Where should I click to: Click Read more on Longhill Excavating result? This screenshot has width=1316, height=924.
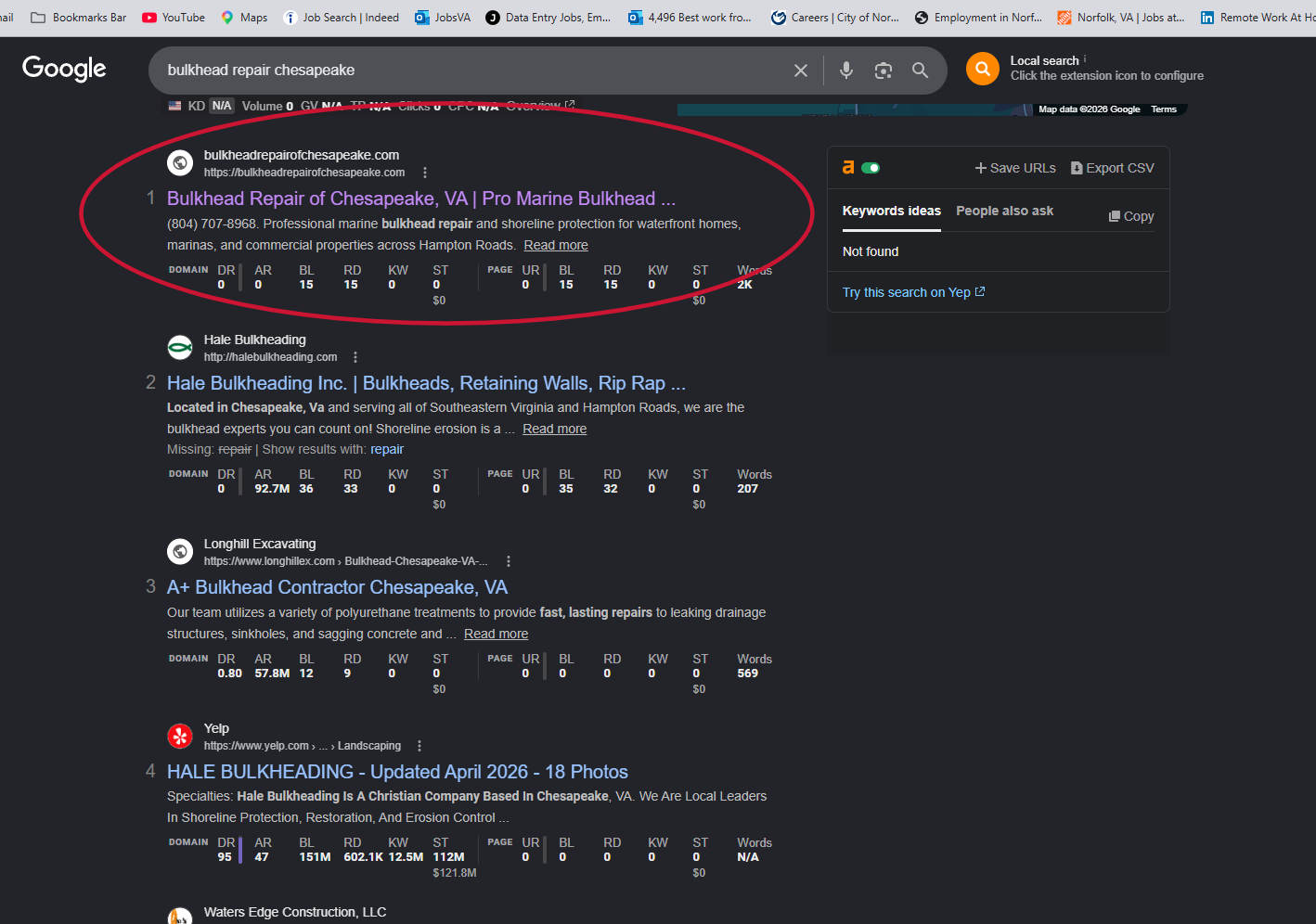click(496, 635)
